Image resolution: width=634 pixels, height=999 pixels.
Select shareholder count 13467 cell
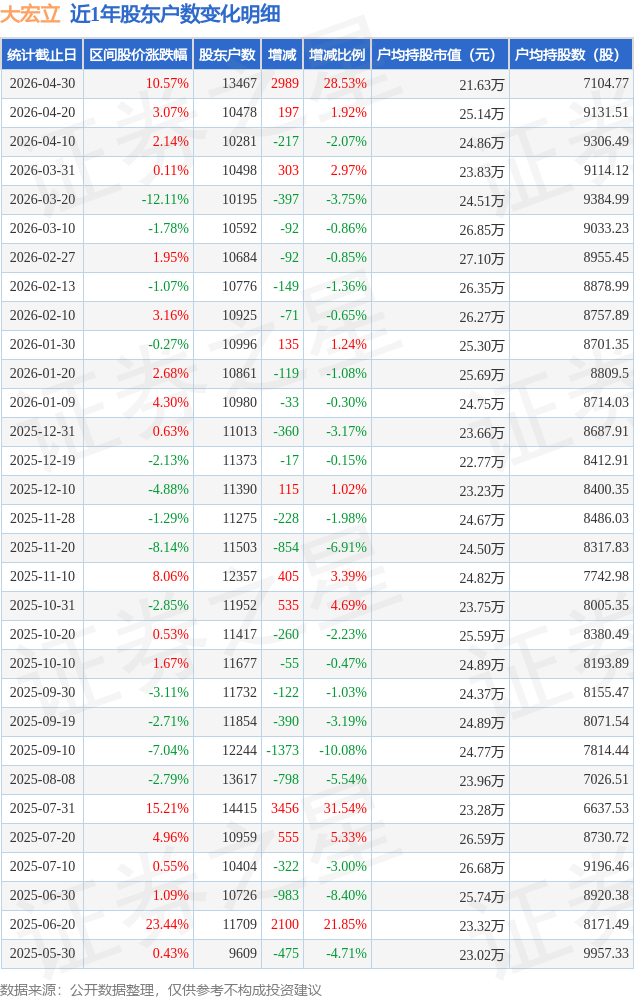(x=240, y=83)
